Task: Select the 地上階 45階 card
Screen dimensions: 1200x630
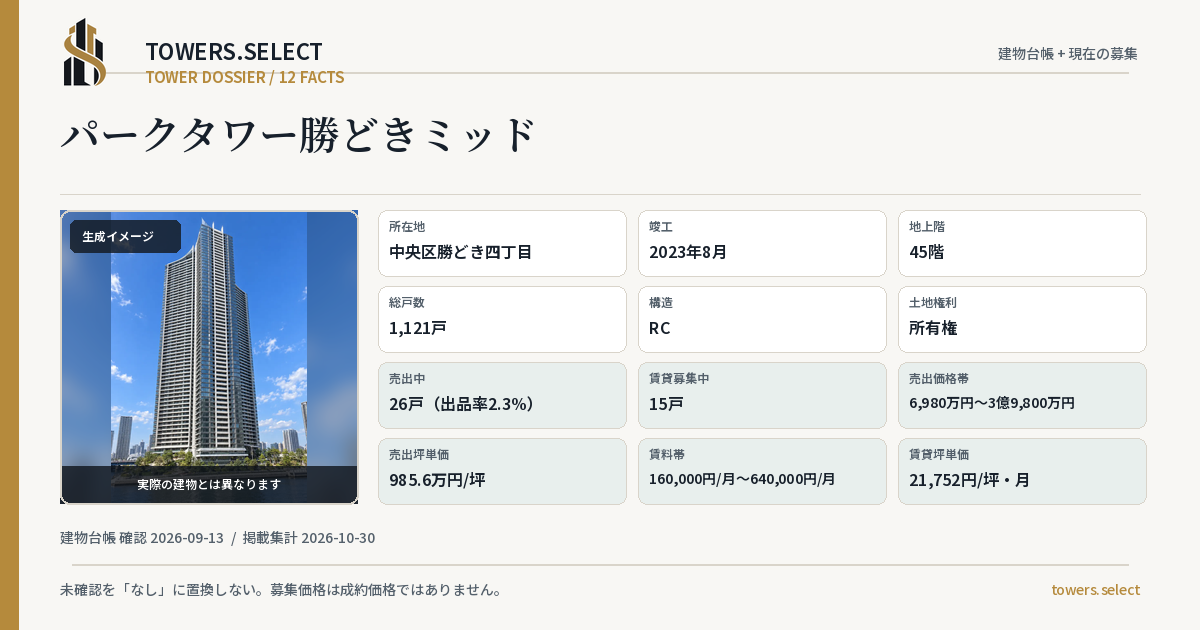Action: 1022,243
